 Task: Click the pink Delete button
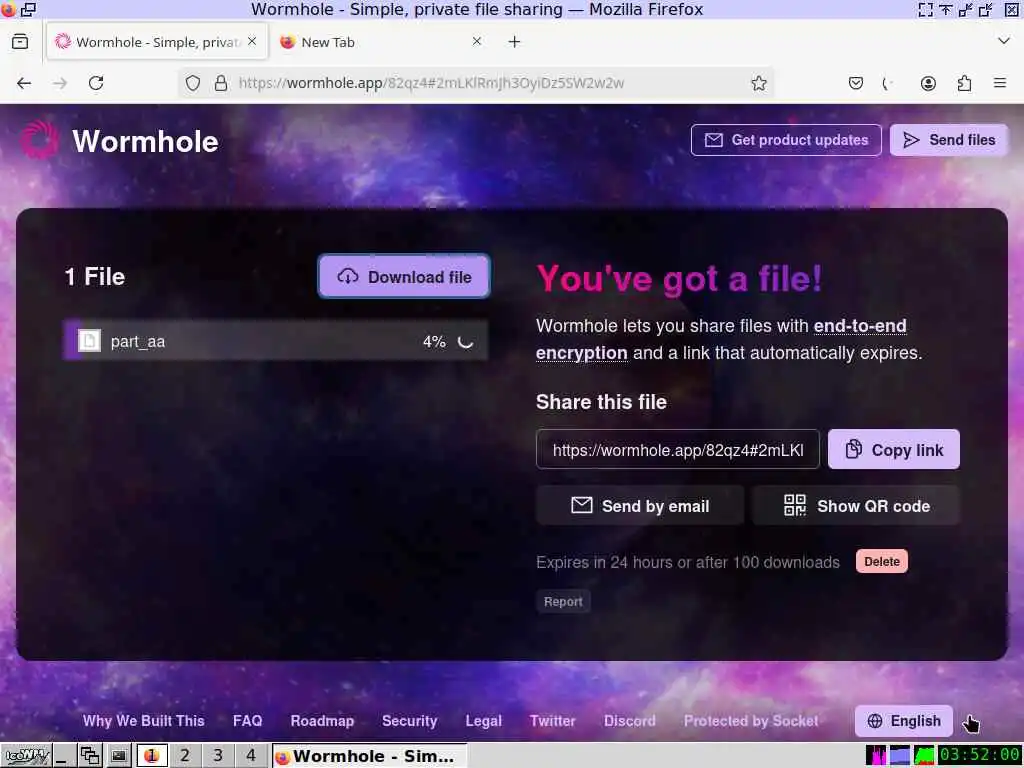tap(882, 562)
